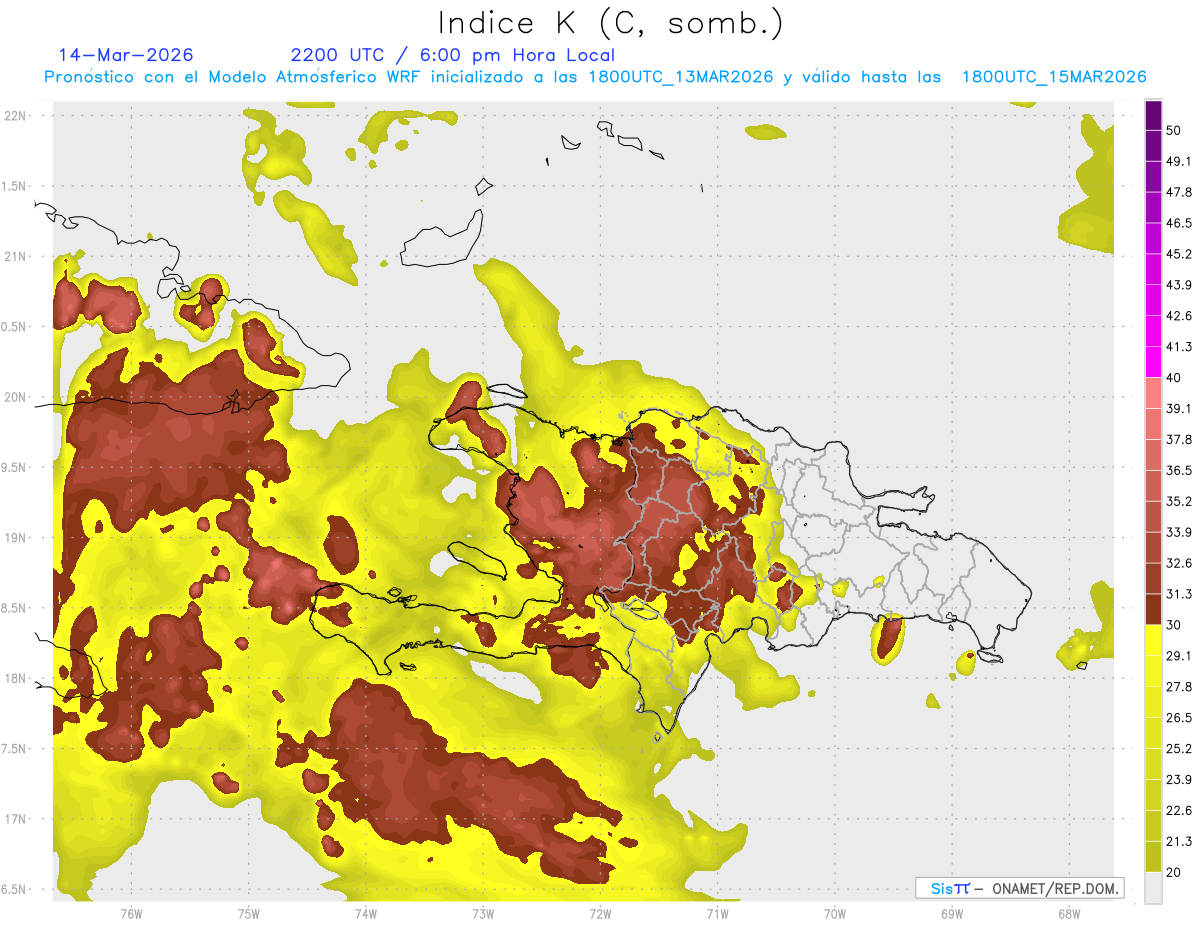1200x927 pixels.
Task: Click the colorbar value "36.5"
Action: 1179,470
